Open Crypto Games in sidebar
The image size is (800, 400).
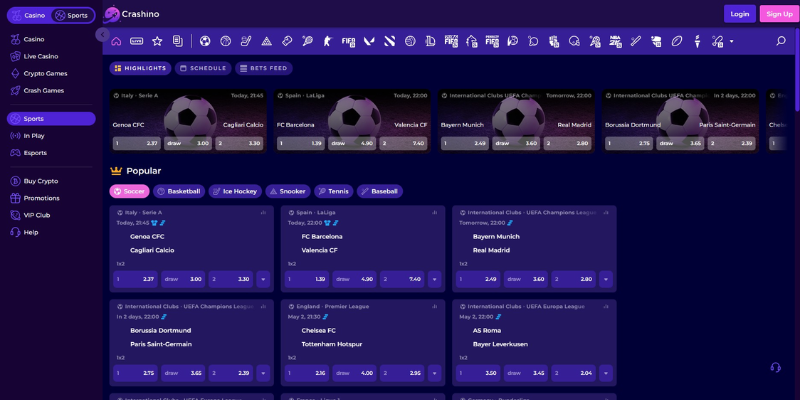(51, 73)
